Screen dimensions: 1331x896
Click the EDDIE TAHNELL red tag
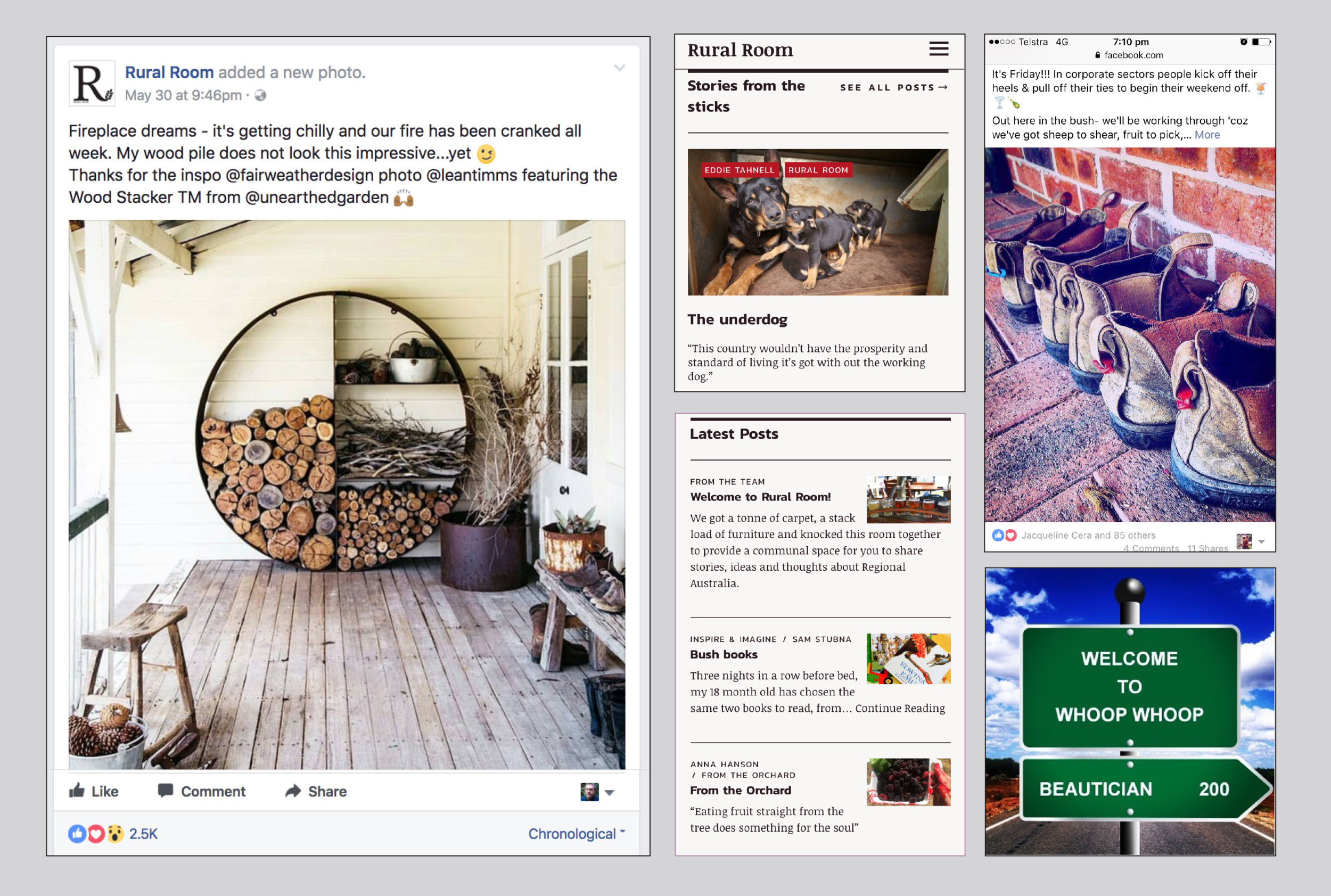pyautogui.click(x=740, y=170)
